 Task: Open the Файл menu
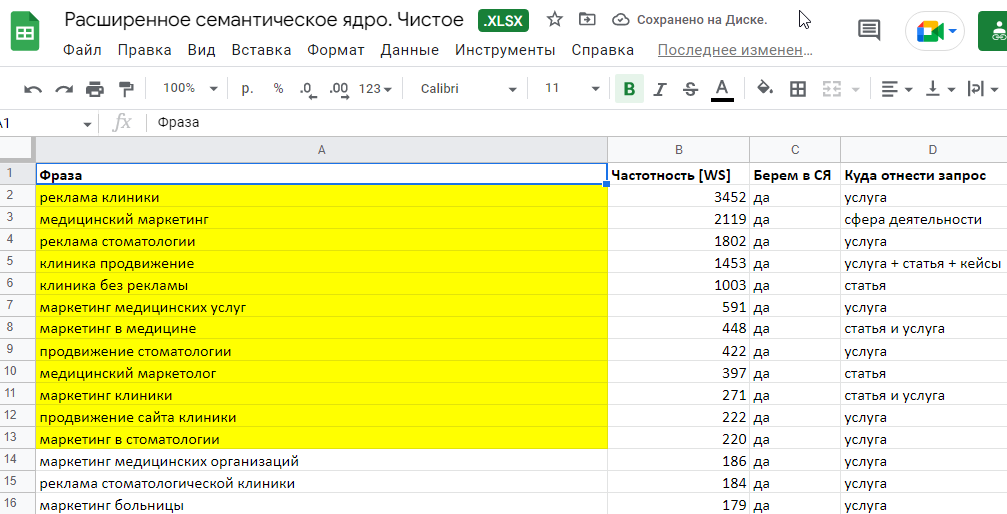click(x=82, y=50)
